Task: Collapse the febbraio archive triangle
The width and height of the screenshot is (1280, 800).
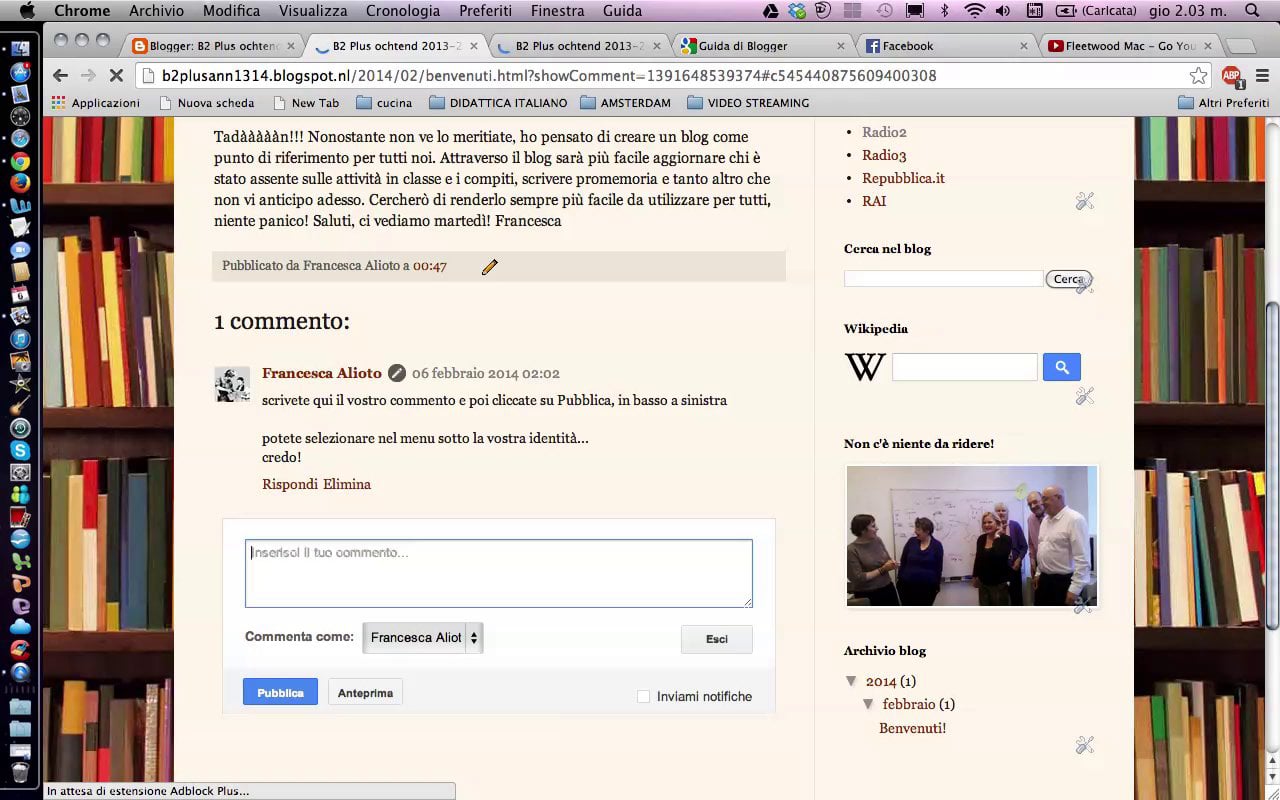Action: [868, 704]
